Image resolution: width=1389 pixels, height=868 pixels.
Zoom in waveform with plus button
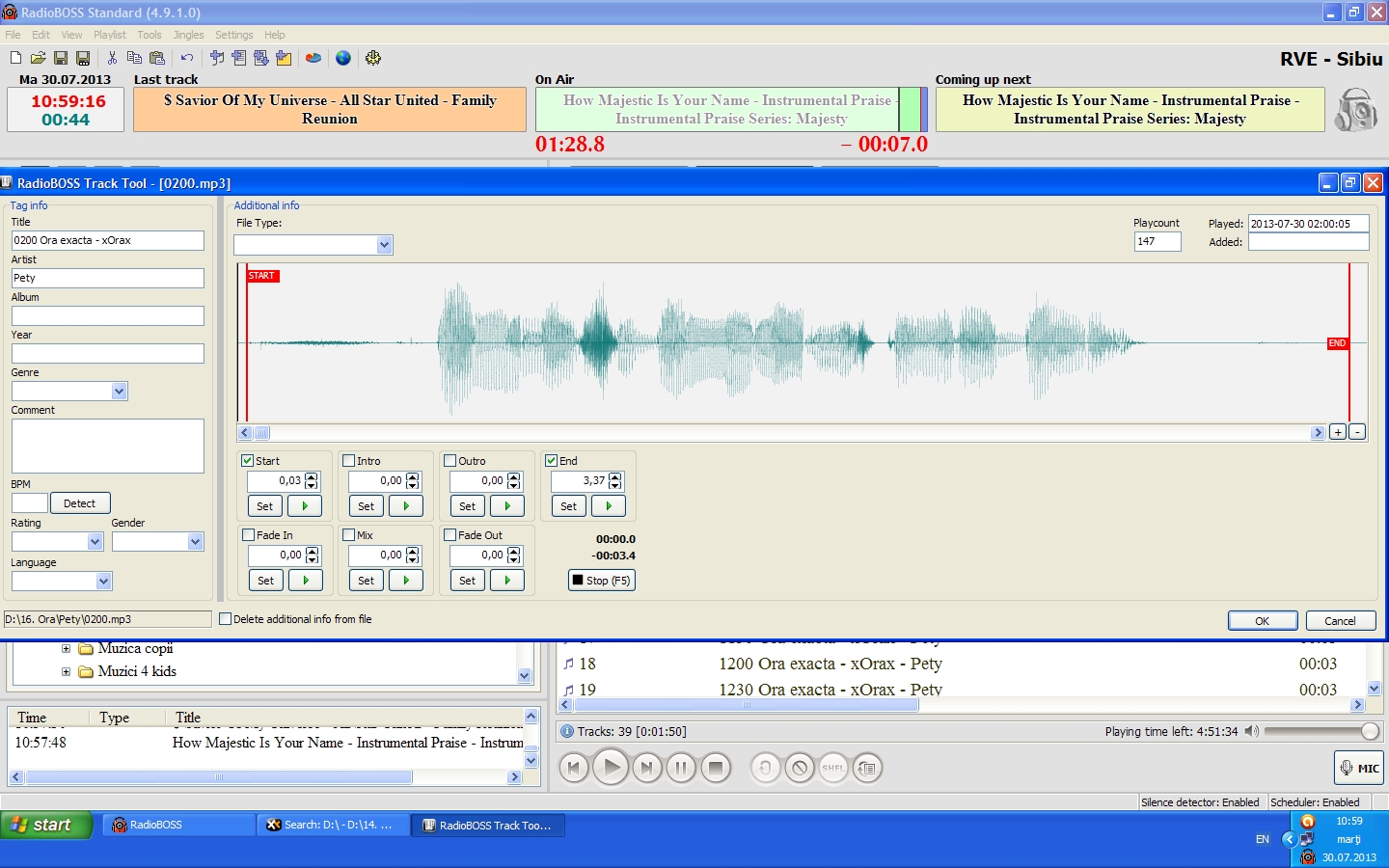pos(1338,432)
